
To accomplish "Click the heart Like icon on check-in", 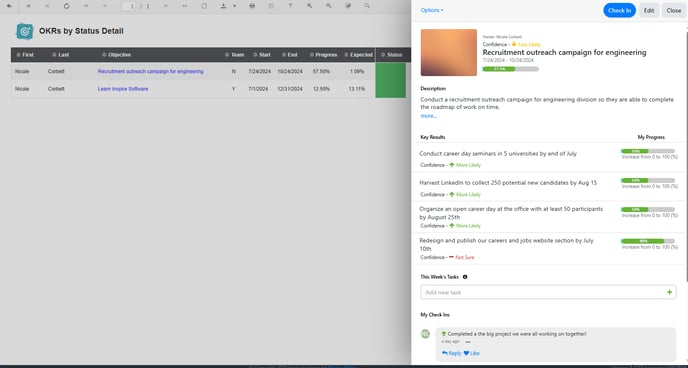I will click(x=466, y=353).
